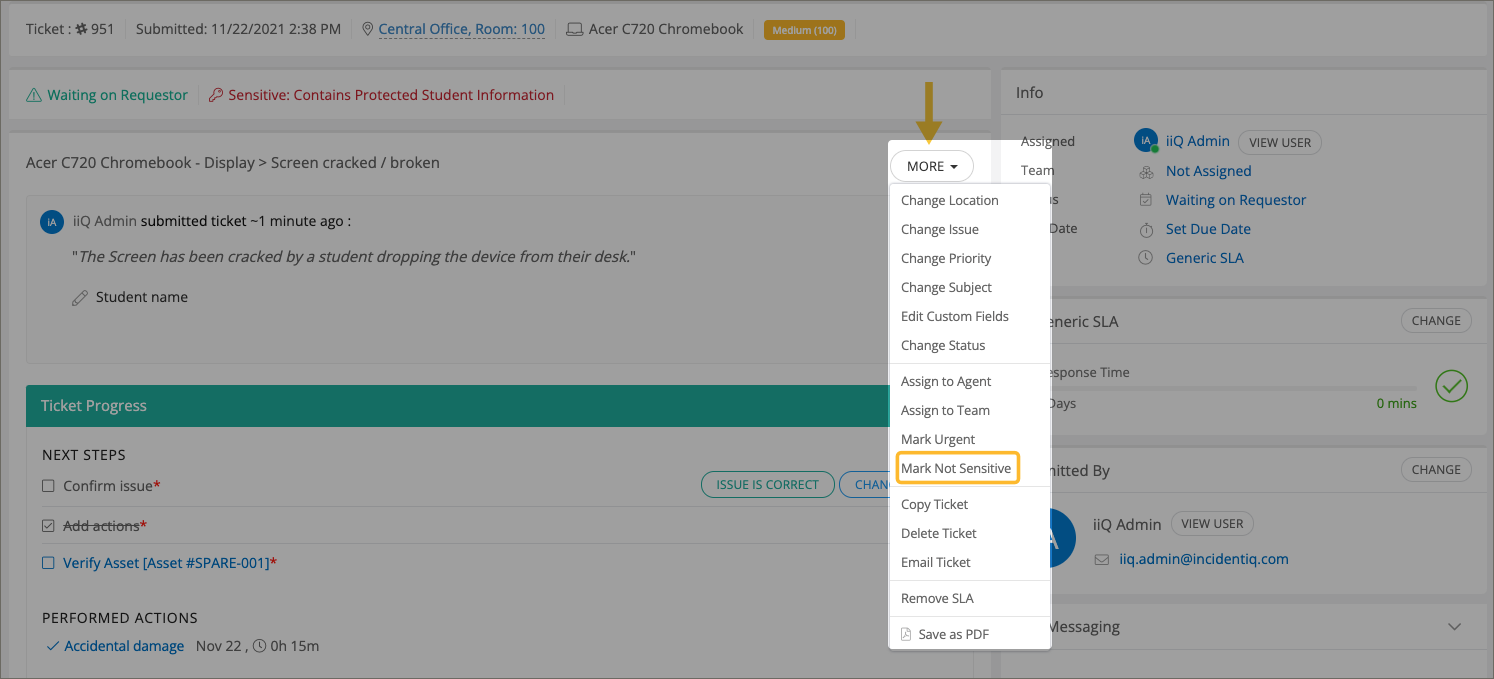
Task: Open the MORE dropdown menu
Action: 932,166
